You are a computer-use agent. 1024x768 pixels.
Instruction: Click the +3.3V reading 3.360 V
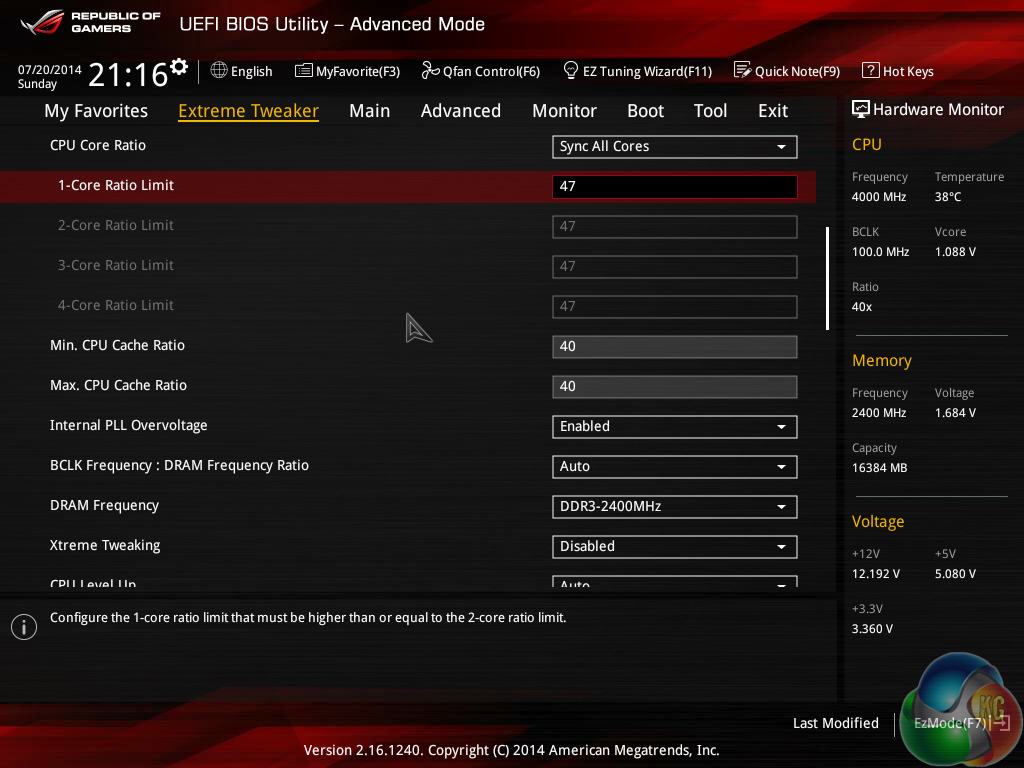tap(872, 628)
